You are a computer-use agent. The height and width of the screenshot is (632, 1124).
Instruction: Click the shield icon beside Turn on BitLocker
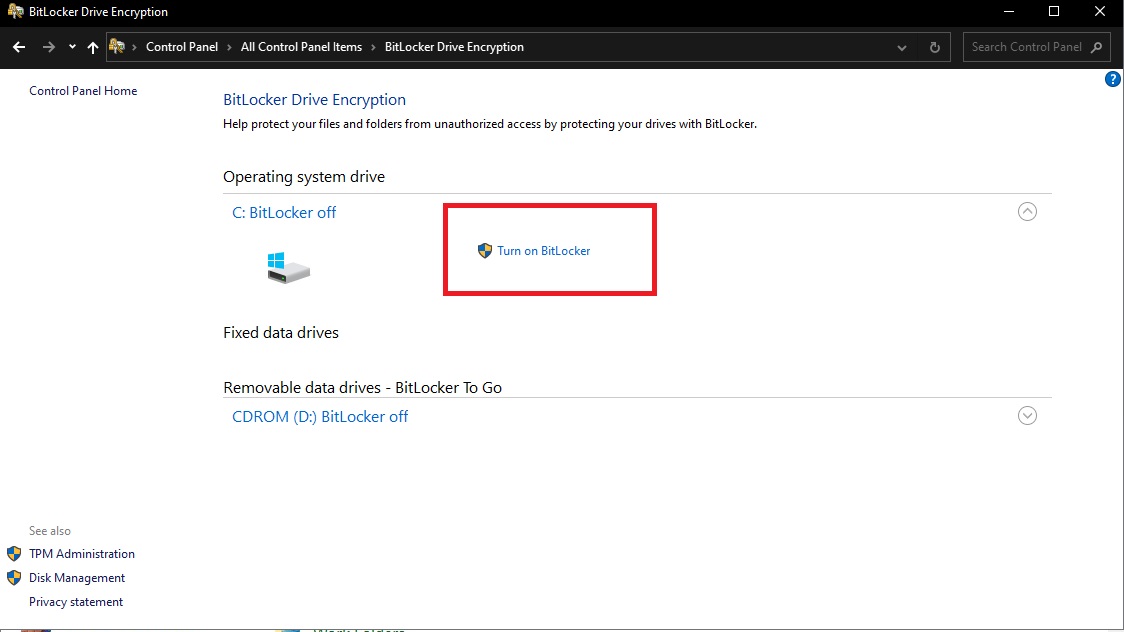click(485, 251)
